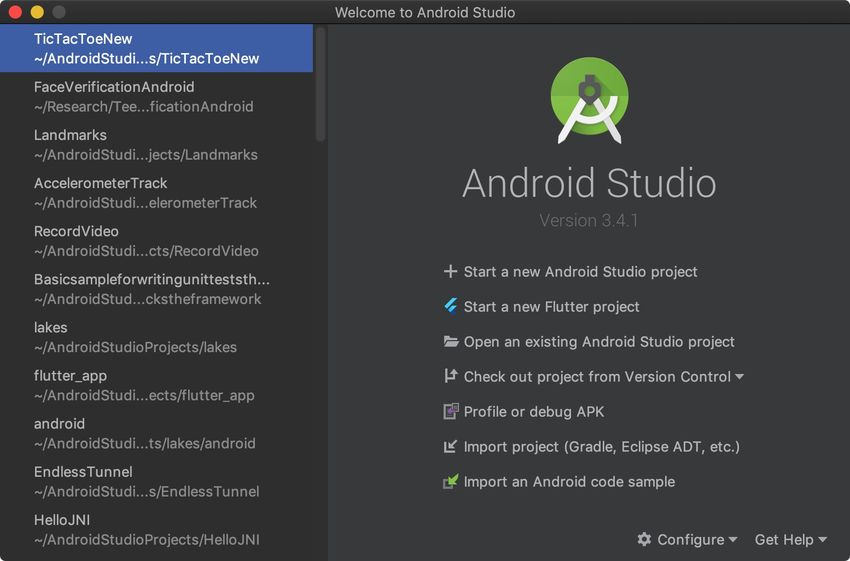
Task: Select the TicTacToeNew recent project
Action: (156, 48)
